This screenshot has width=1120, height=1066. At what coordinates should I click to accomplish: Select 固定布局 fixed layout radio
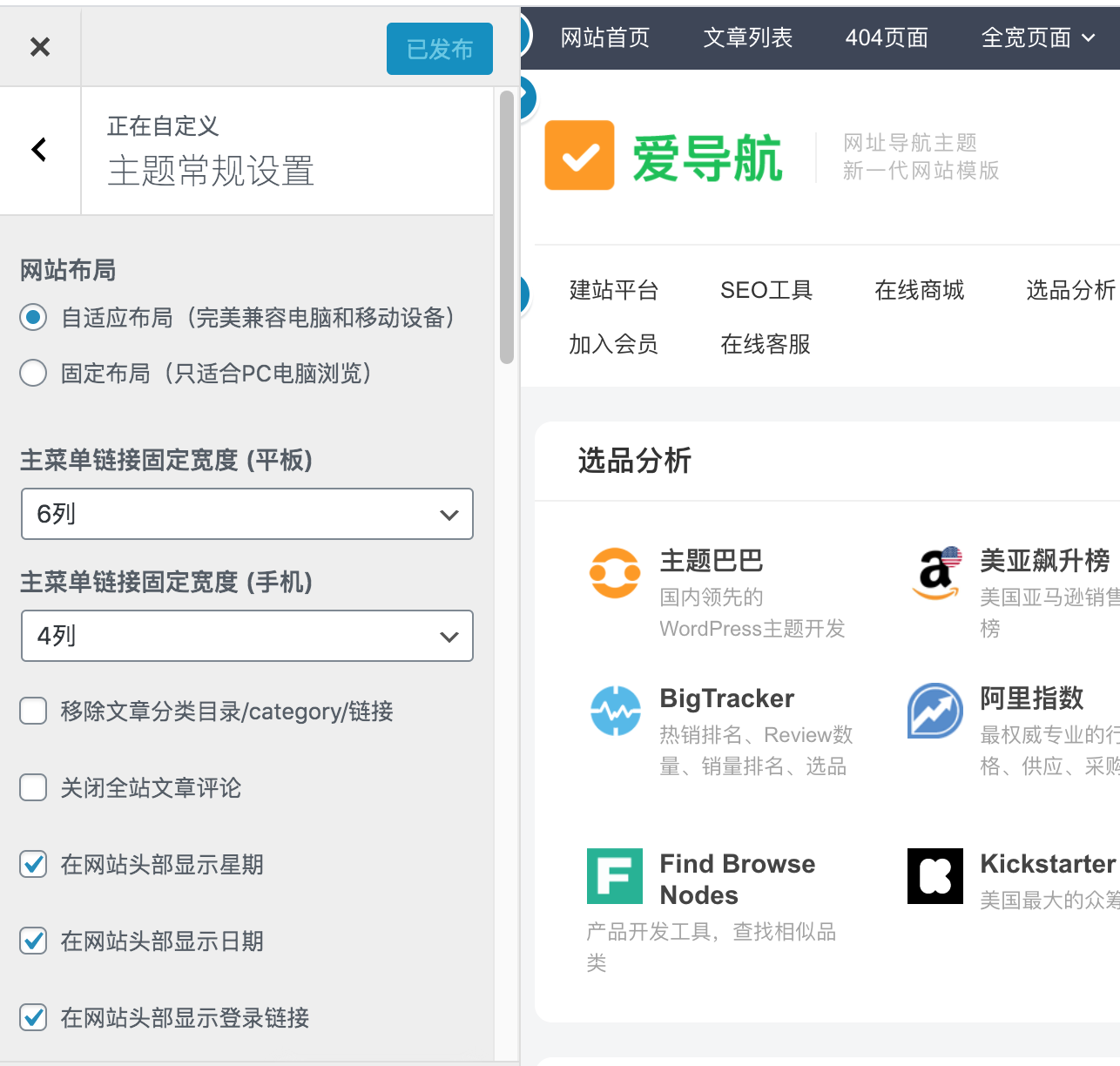point(33,374)
